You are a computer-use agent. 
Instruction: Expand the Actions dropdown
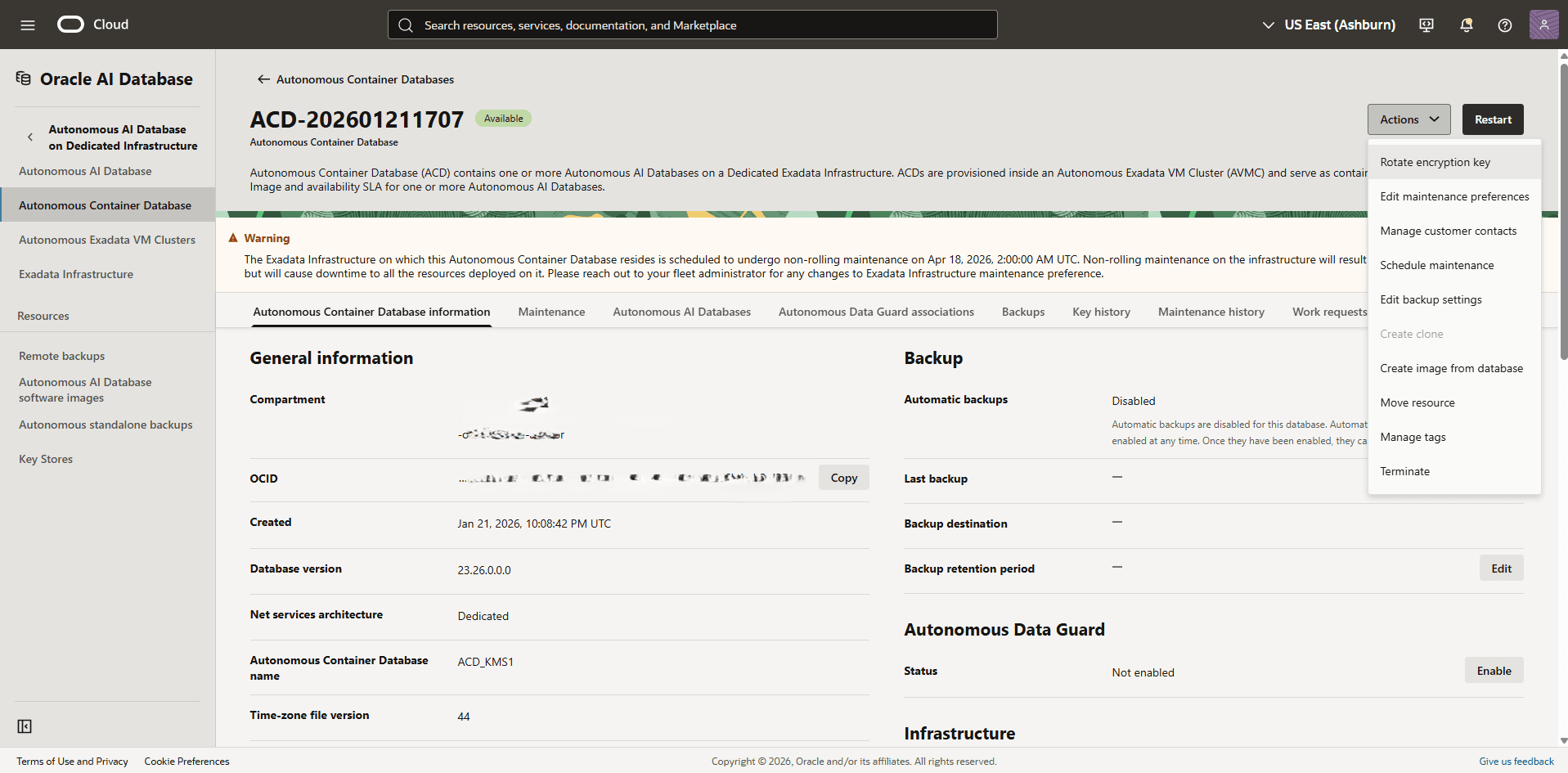(x=1408, y=119)
